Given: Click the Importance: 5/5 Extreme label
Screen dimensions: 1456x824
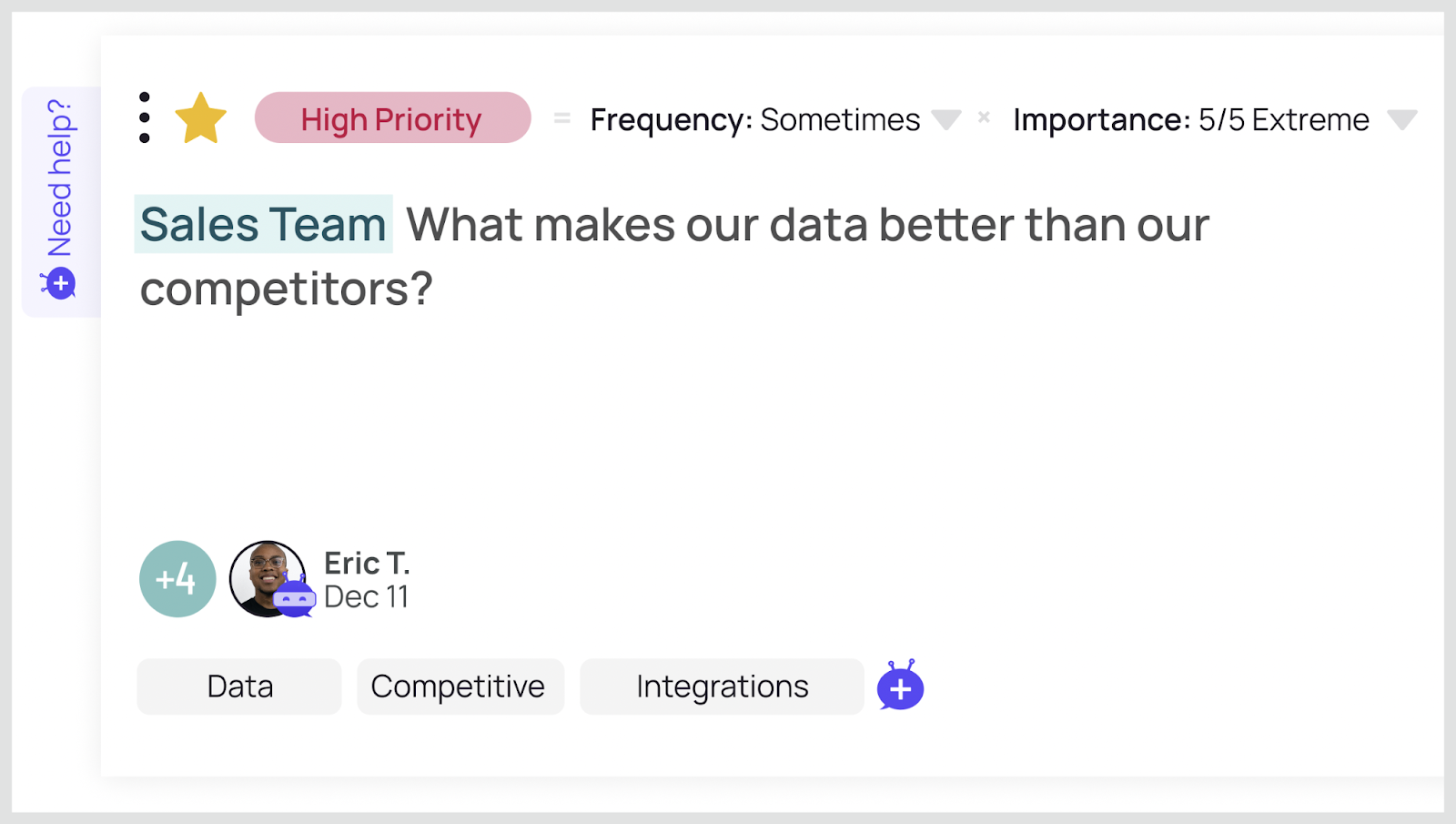Looking at the screenshot, I should [1190, 119].
